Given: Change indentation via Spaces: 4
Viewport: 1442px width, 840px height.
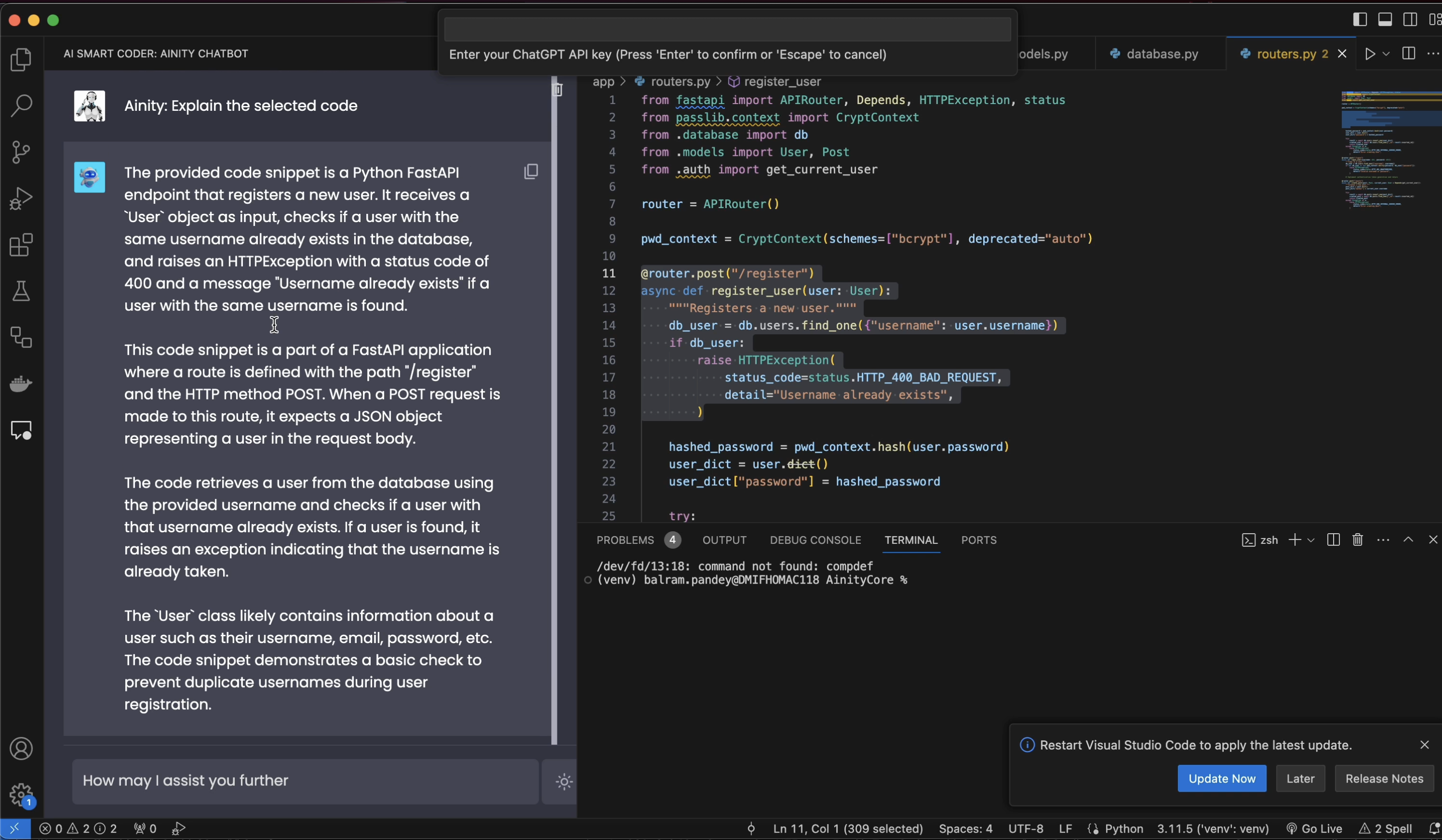Looking at the screenshot, I should (x=965, y=828).
